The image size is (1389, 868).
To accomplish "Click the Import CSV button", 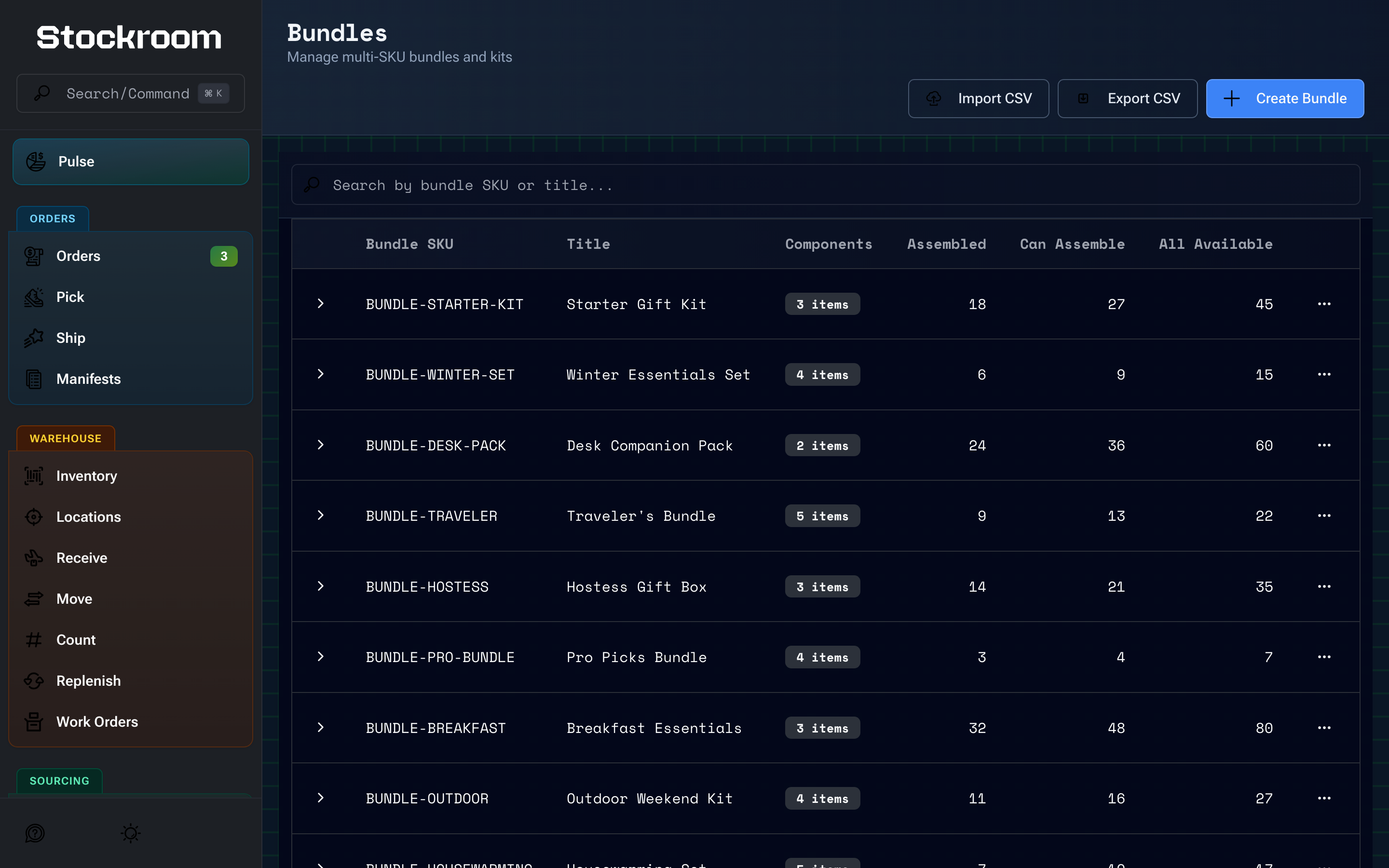I will click(x=978, y=99).
